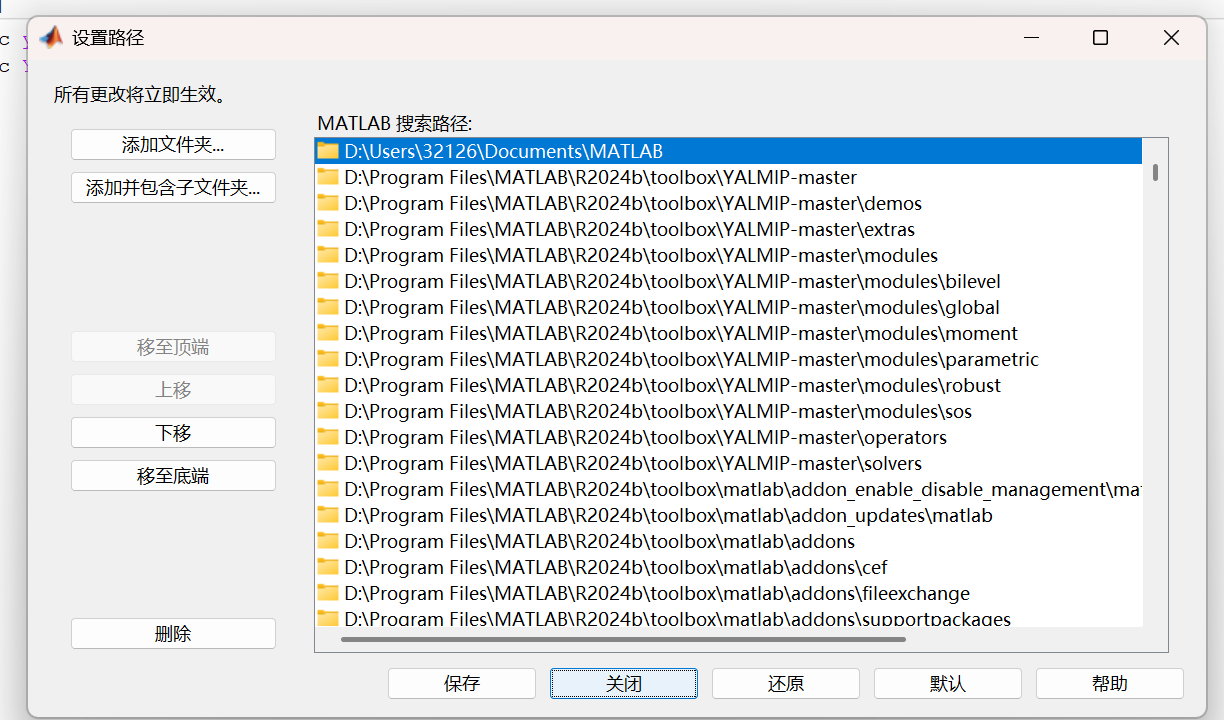
Task: Select the toolbox\YALMIP-master path text
Action: pos(601,177)
